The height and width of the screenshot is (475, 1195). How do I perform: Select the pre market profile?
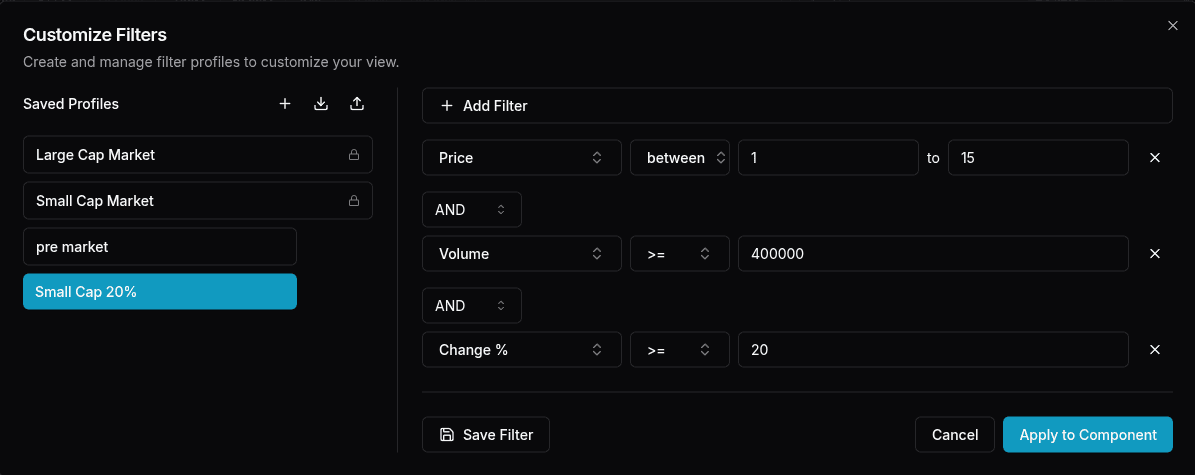(x=160, y=246)
